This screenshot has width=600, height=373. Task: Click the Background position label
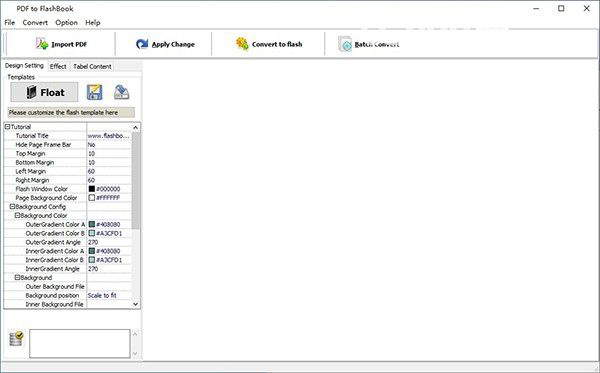click(52, 295)
